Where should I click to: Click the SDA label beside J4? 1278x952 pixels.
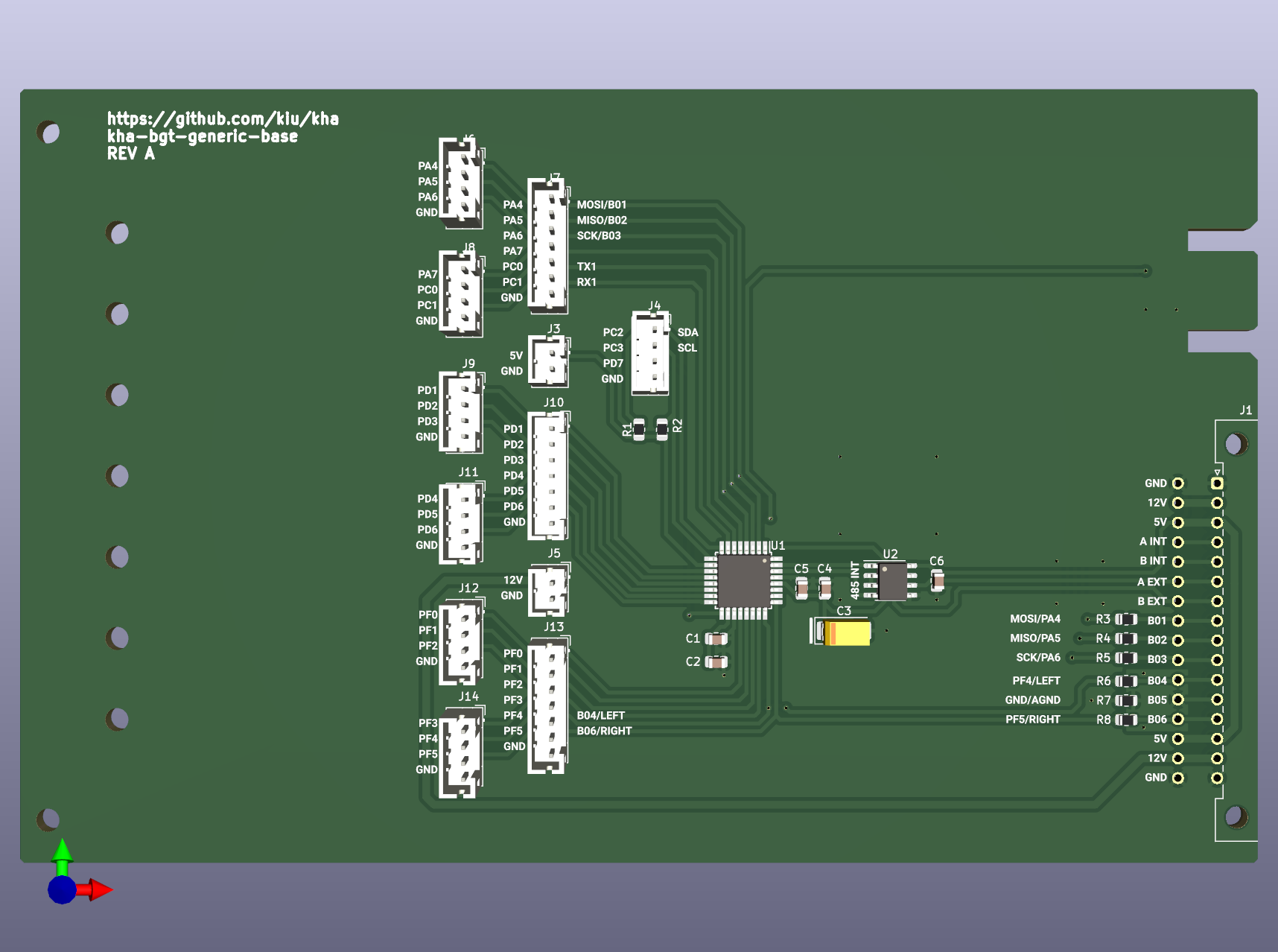(x=688, y=332)
